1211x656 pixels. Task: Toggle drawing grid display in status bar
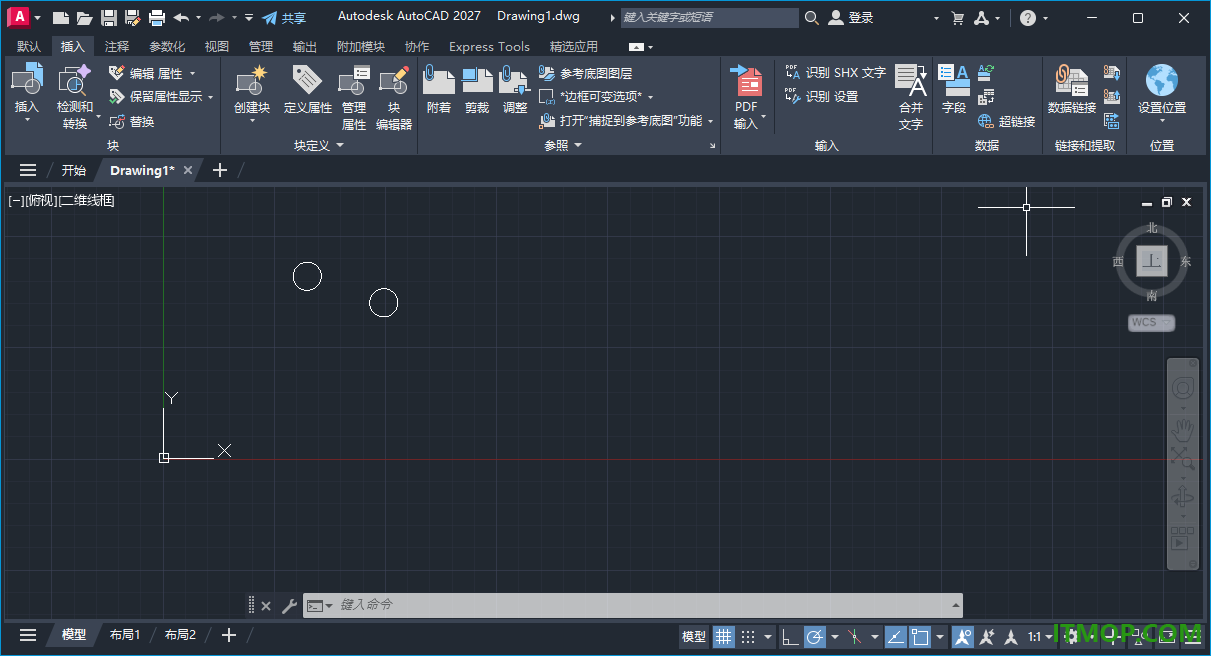[x=724, y=636]
